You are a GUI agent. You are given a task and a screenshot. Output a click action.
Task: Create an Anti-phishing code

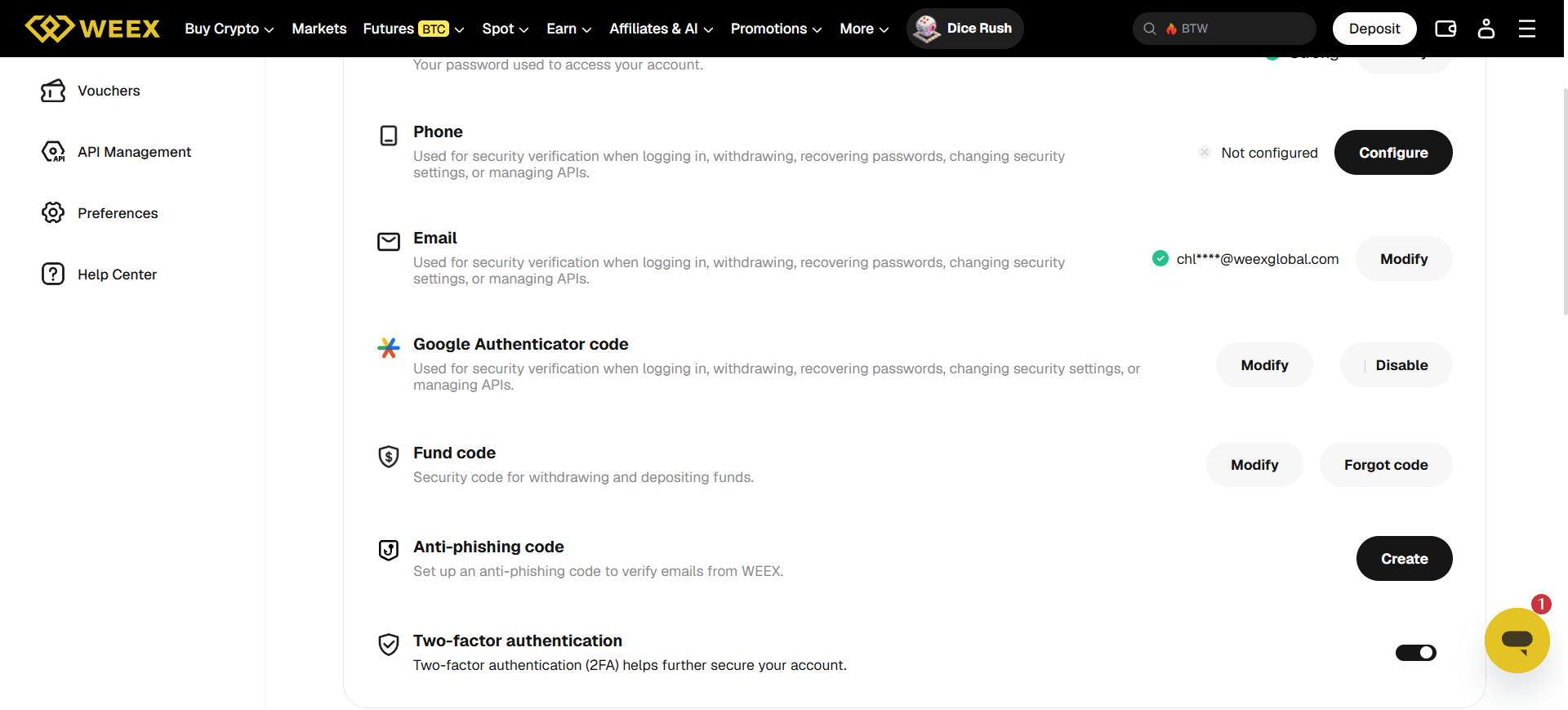tap(1405, 559)
